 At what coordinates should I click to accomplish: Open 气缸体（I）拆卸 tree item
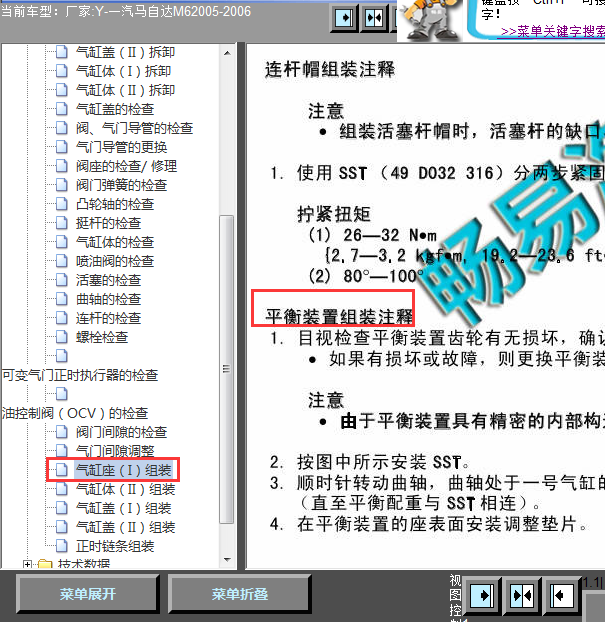point(123,71)
